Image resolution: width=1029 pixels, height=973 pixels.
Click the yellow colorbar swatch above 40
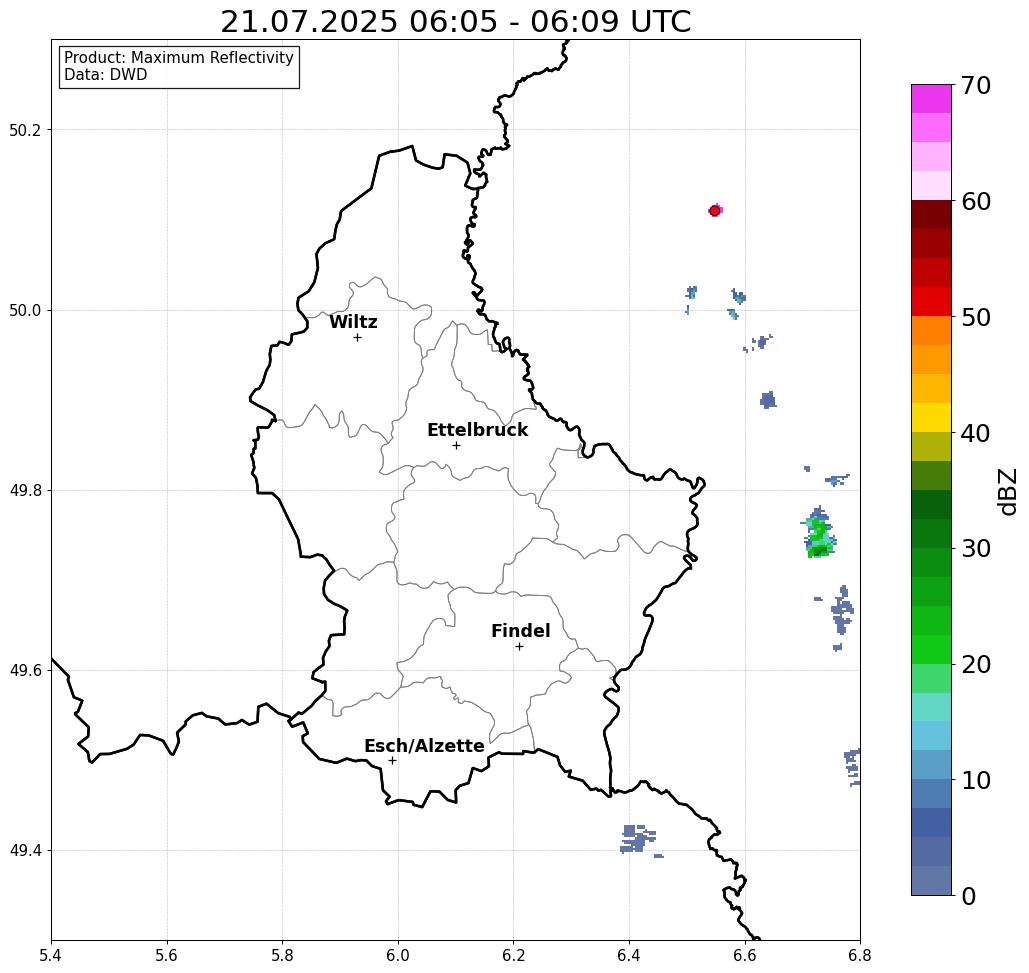(931, 417)
